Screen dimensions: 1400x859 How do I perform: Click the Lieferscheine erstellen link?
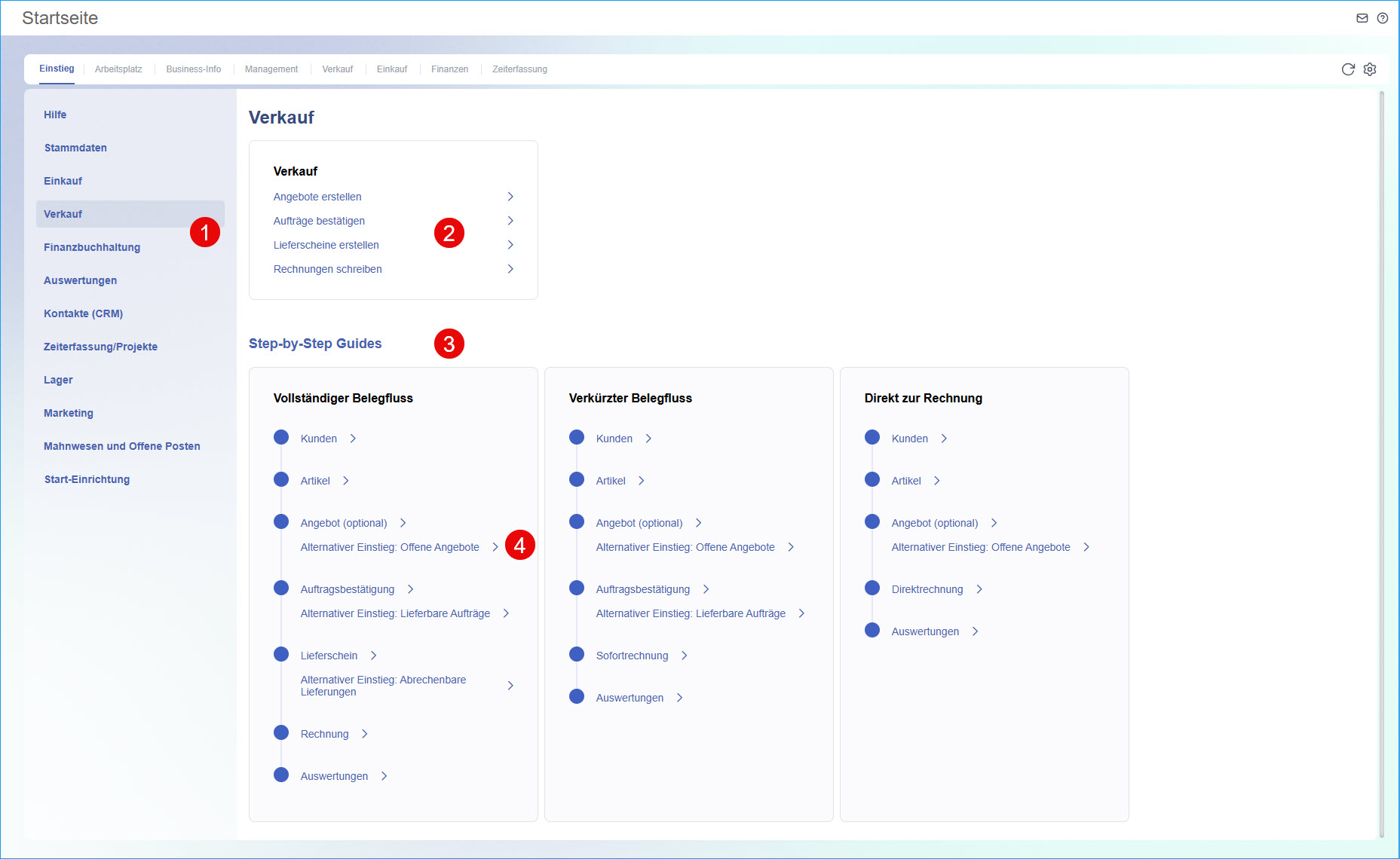(x=326, y=245)
